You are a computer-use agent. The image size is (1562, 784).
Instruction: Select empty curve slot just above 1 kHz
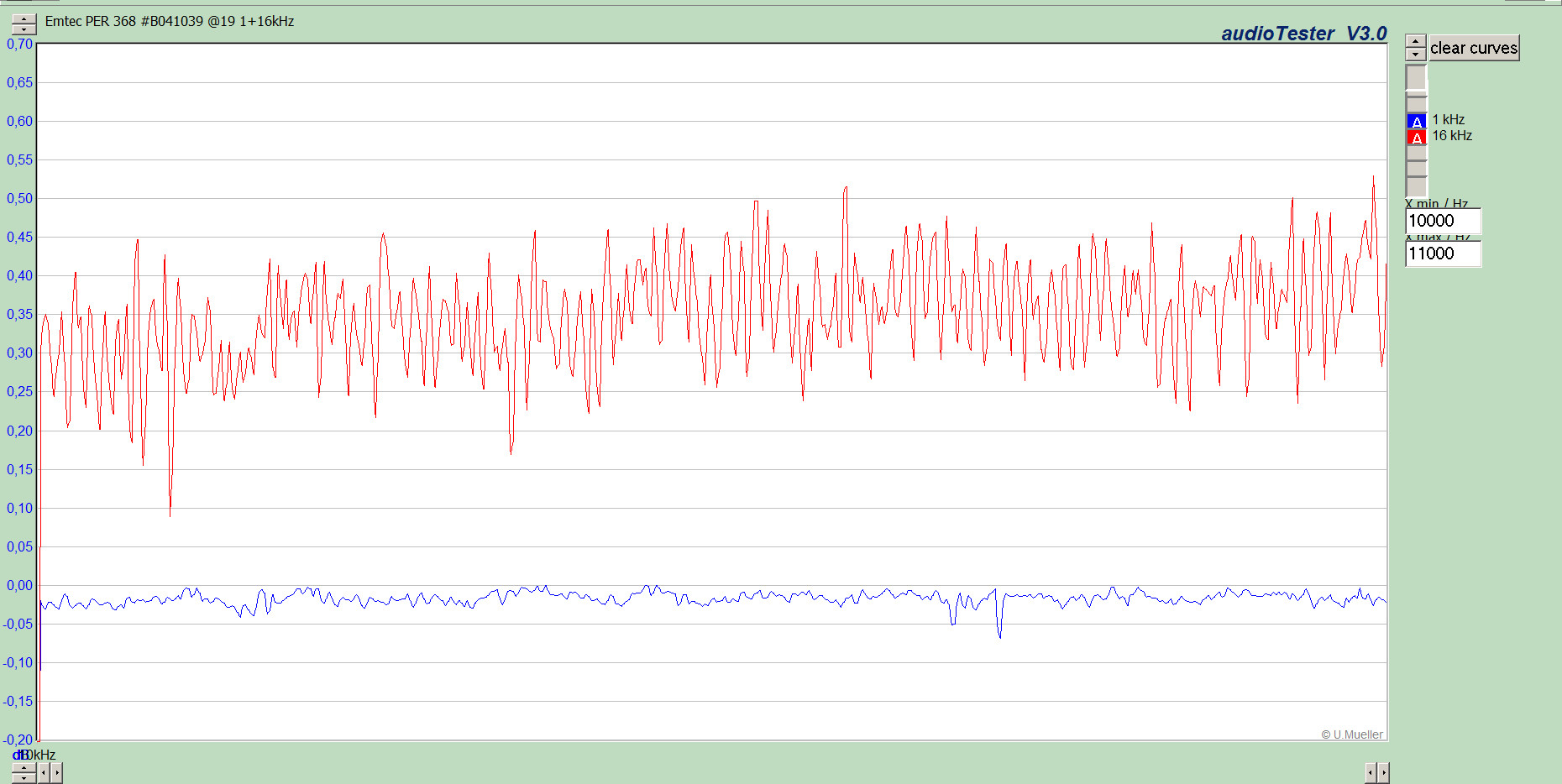(x=1417, y=104)
